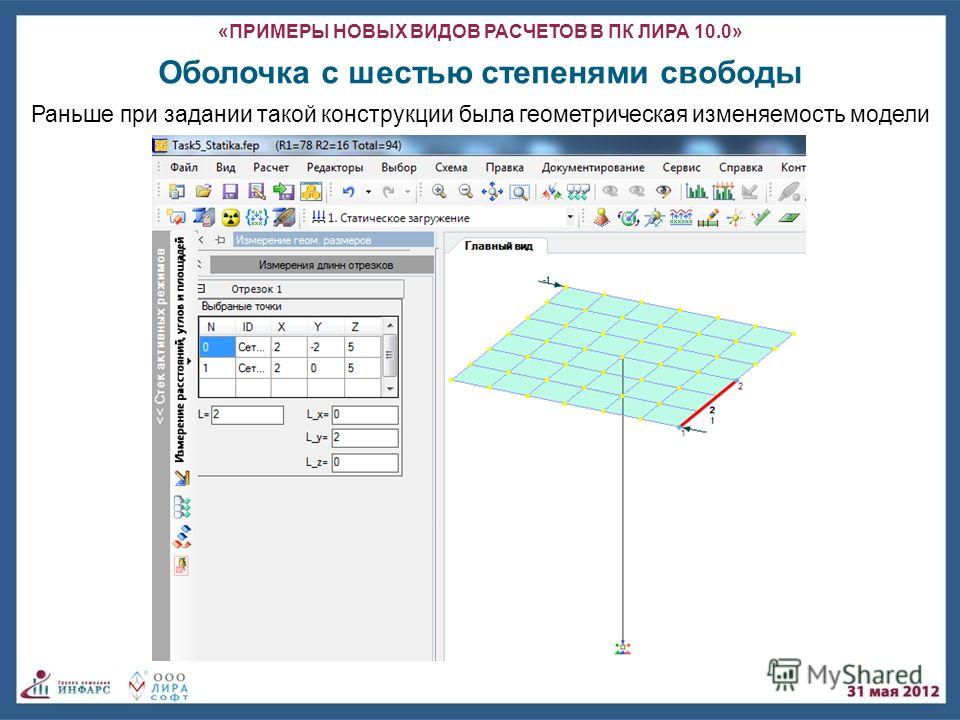Viewport: 960px width, 720px height.
Task: Click the green checkmarks filter icon
Action: pyautogui.click(x=578, y=192)
